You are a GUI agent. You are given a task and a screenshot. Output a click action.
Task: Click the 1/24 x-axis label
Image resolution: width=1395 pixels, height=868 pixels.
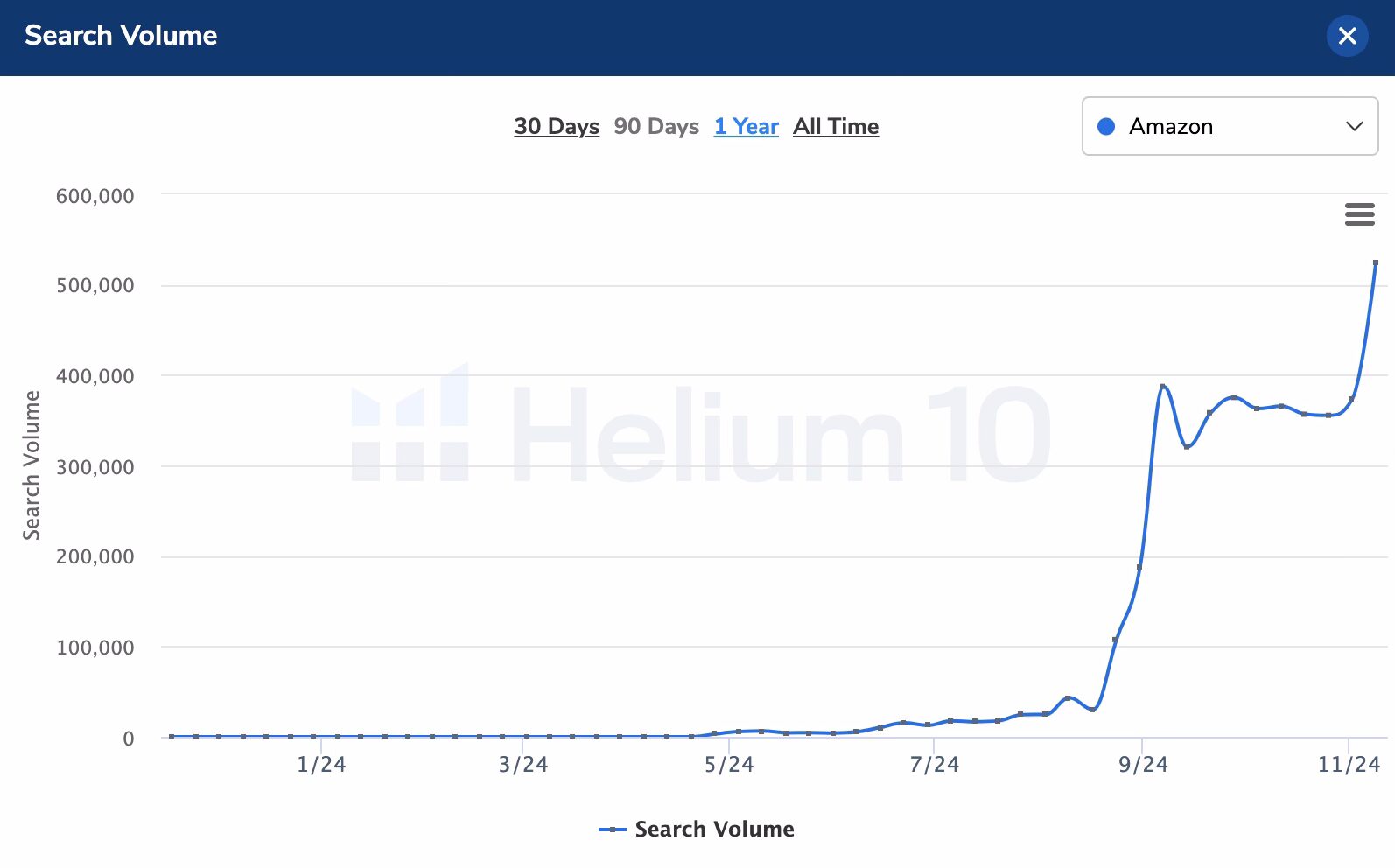pyautogui.click(x=321, y=765)
